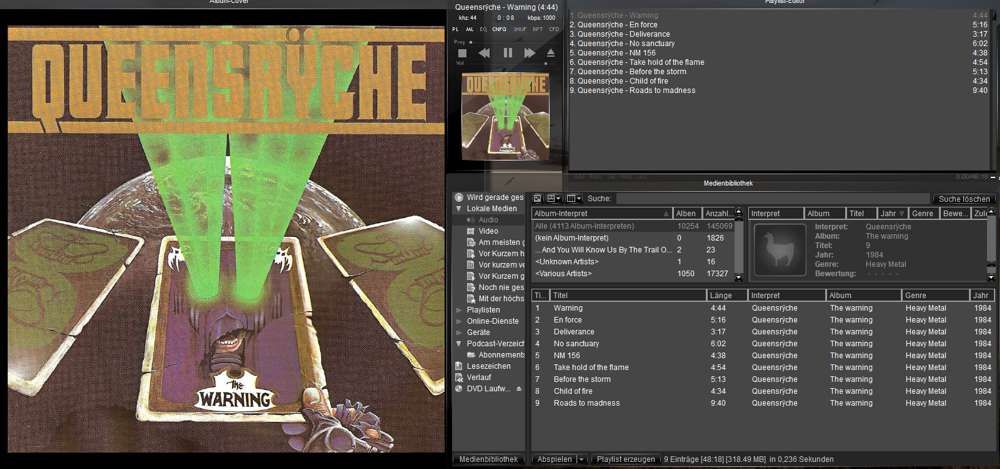The height and width of the screenshot is (469, 1000).
Task: Skip to the previous track
Action: click(x=484, y=52)
